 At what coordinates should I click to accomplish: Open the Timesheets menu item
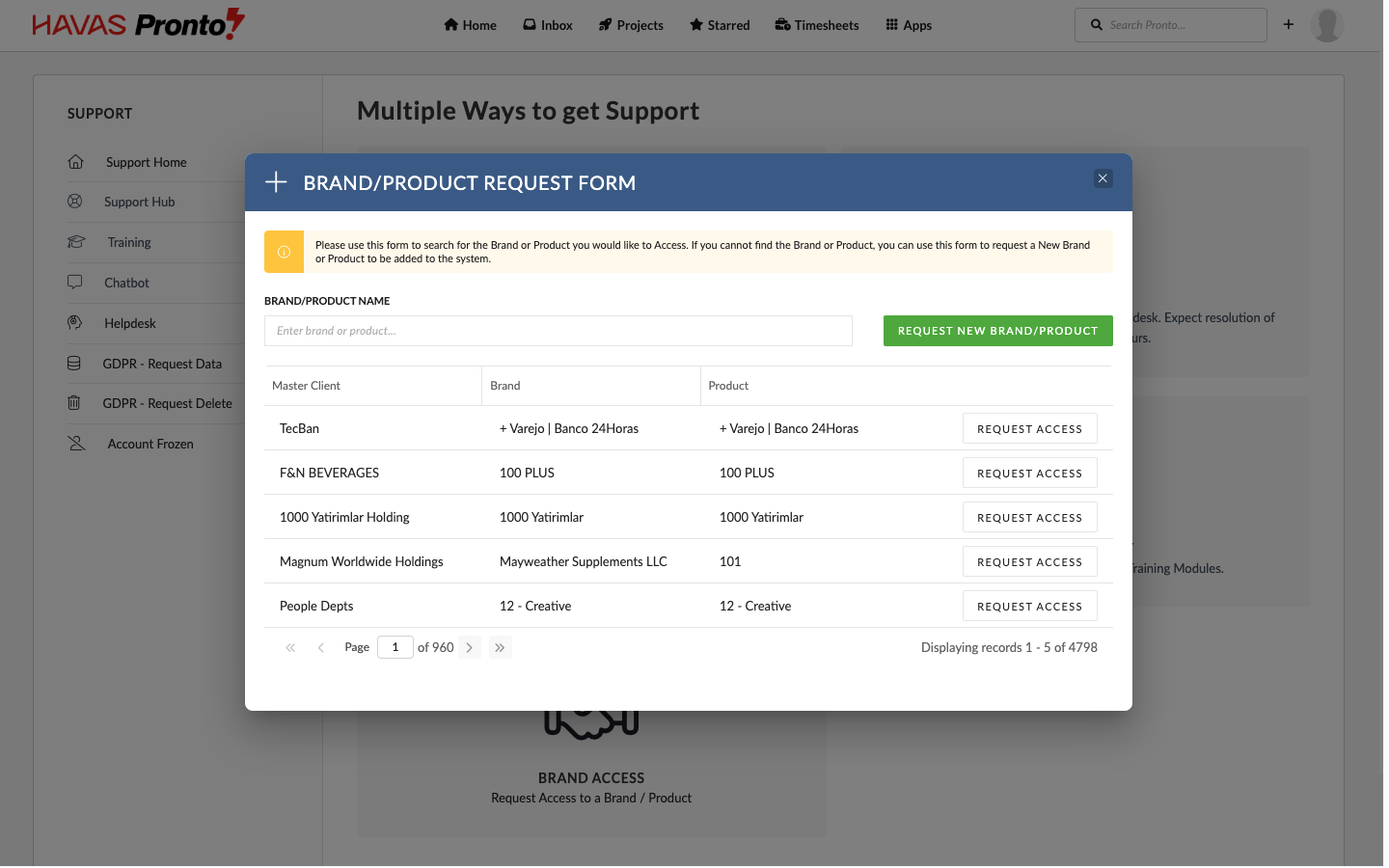(x=817, y=25)
